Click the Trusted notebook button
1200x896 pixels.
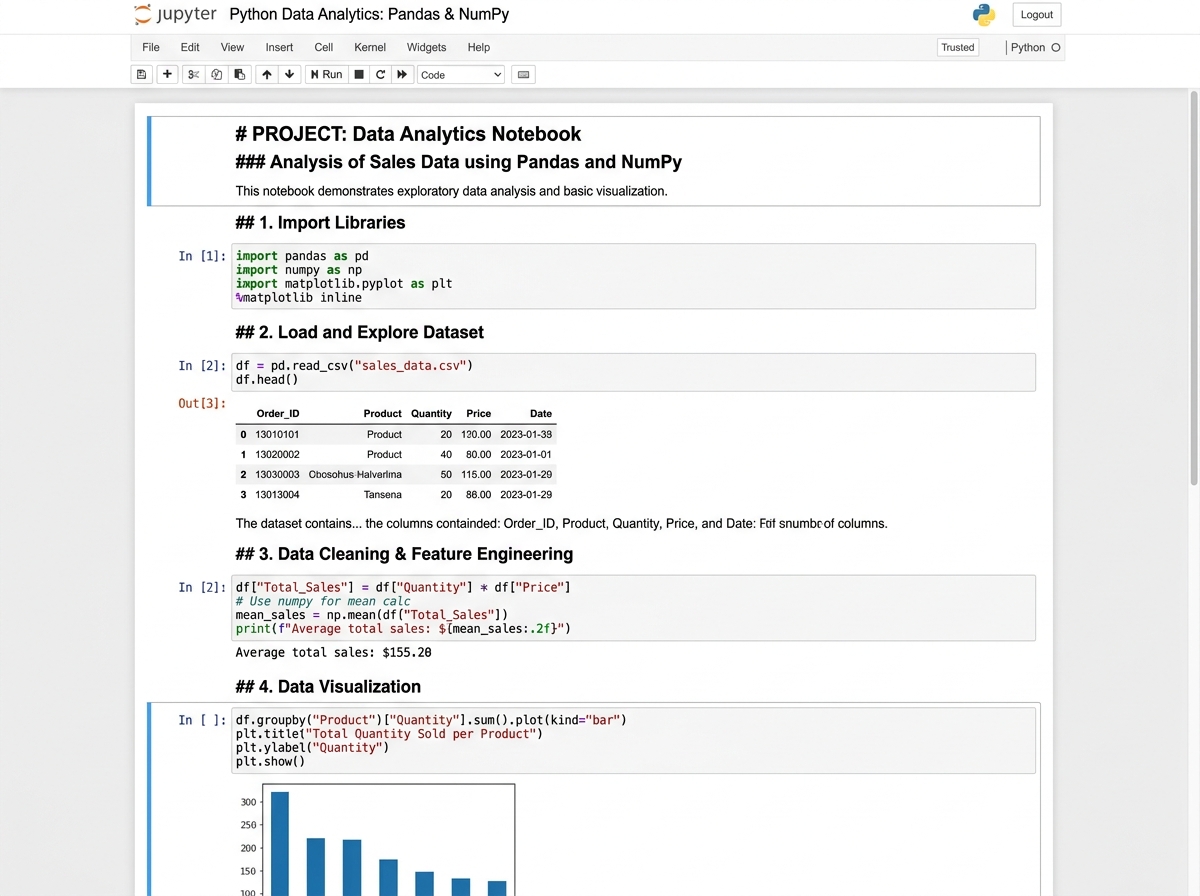click(957, 47)
